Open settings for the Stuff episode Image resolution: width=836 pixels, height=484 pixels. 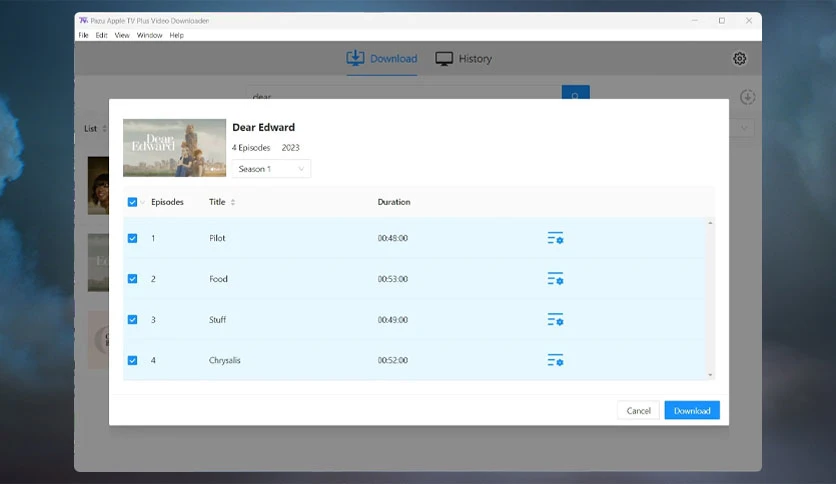click(555, 320)
